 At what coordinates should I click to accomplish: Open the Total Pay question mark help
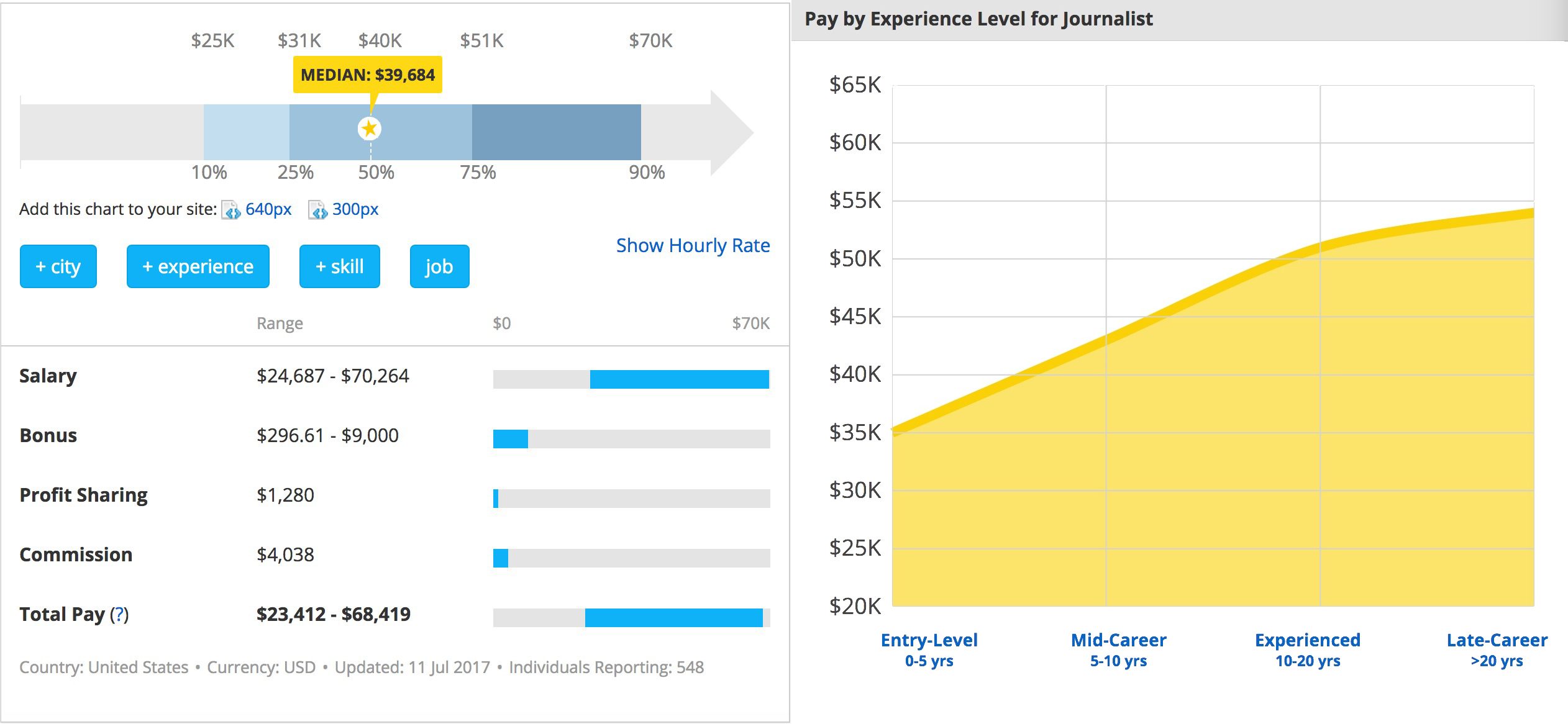[x=119, y=614]
